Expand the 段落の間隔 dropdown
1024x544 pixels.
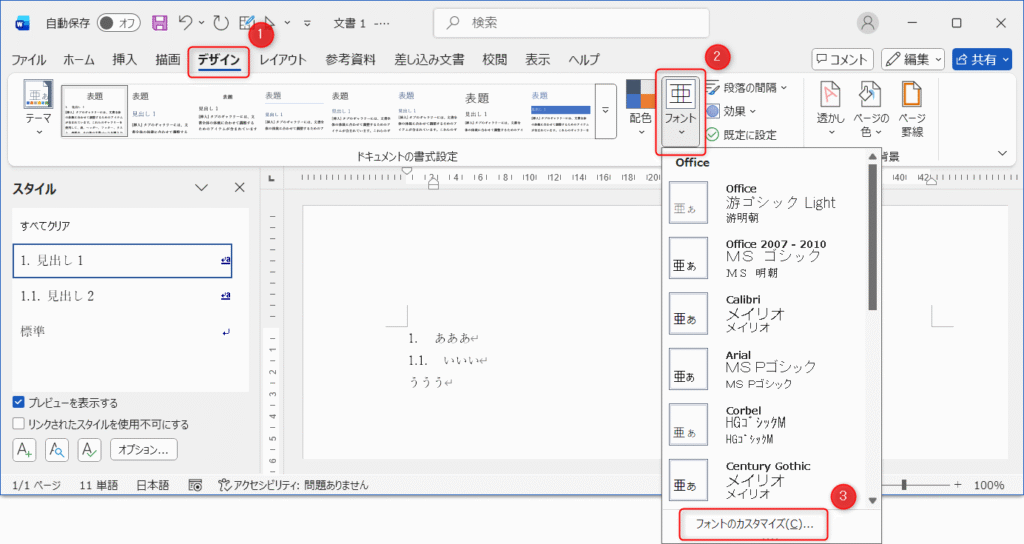click(x=755, y=88)
